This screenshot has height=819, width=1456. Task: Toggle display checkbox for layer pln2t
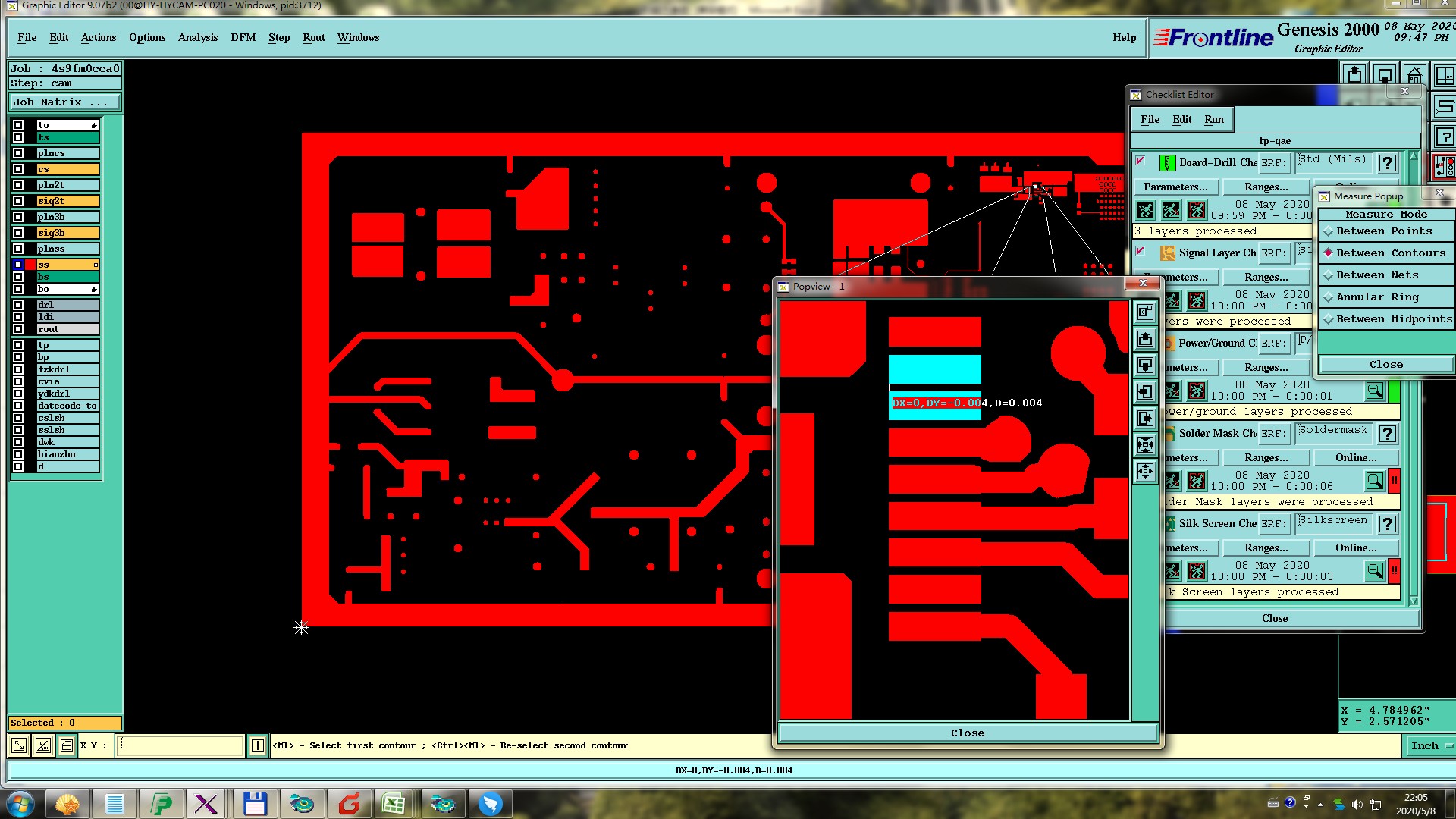[x=18, y=185]
